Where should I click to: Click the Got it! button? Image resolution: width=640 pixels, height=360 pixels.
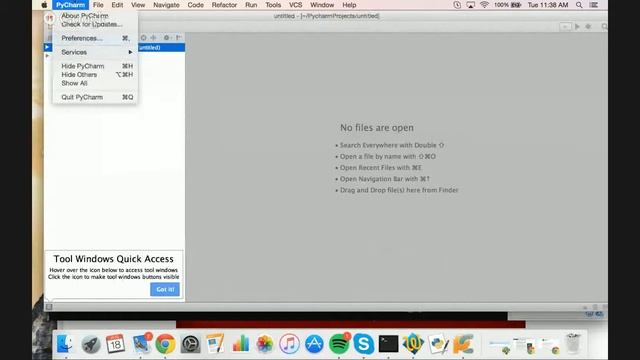165,289
